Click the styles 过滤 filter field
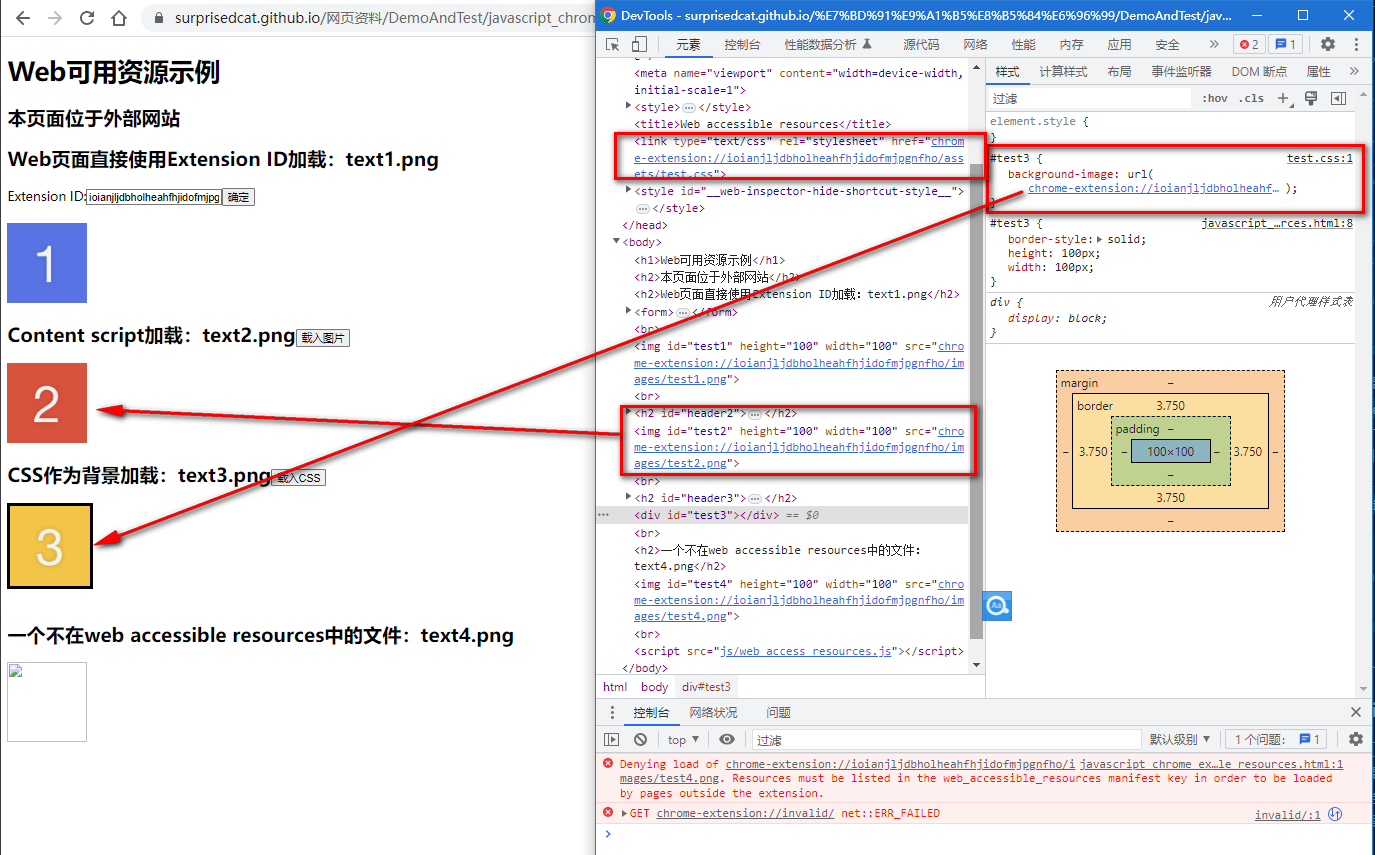1375x855 pixels. pos(1090,98)
